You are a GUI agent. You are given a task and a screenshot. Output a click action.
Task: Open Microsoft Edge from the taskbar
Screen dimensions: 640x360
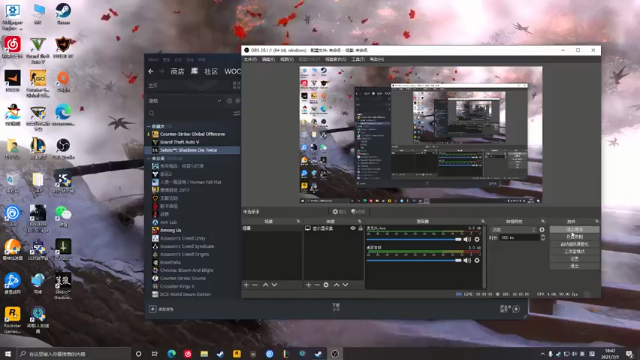coord(171,354)
